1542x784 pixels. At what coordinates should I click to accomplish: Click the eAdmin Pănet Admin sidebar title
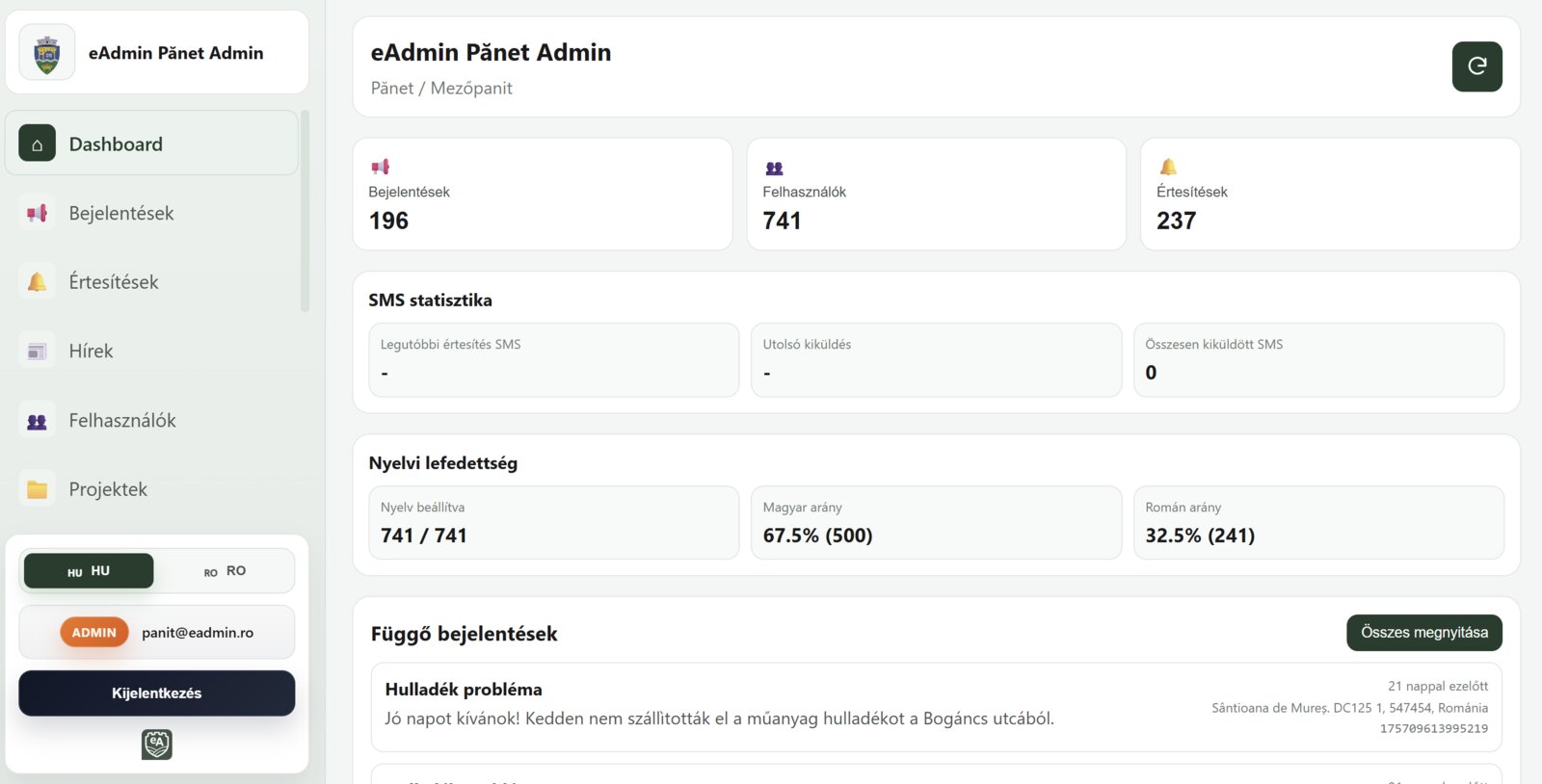[x=176, y=53]
